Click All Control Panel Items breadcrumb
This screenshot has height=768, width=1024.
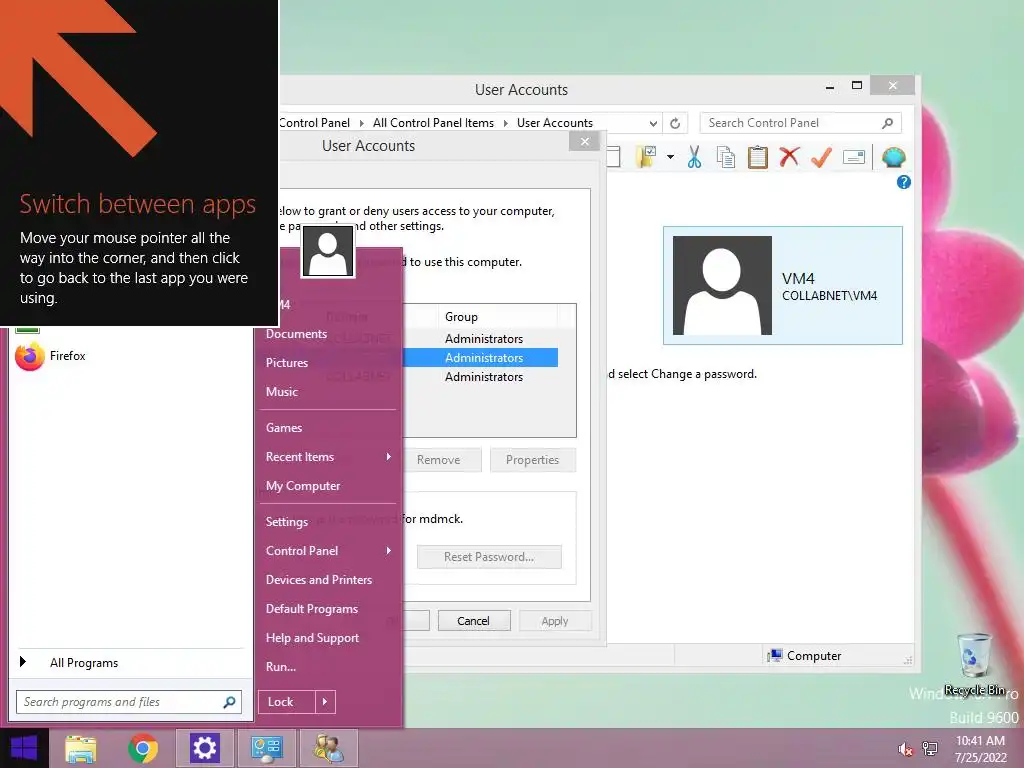(x=434, y=123)
